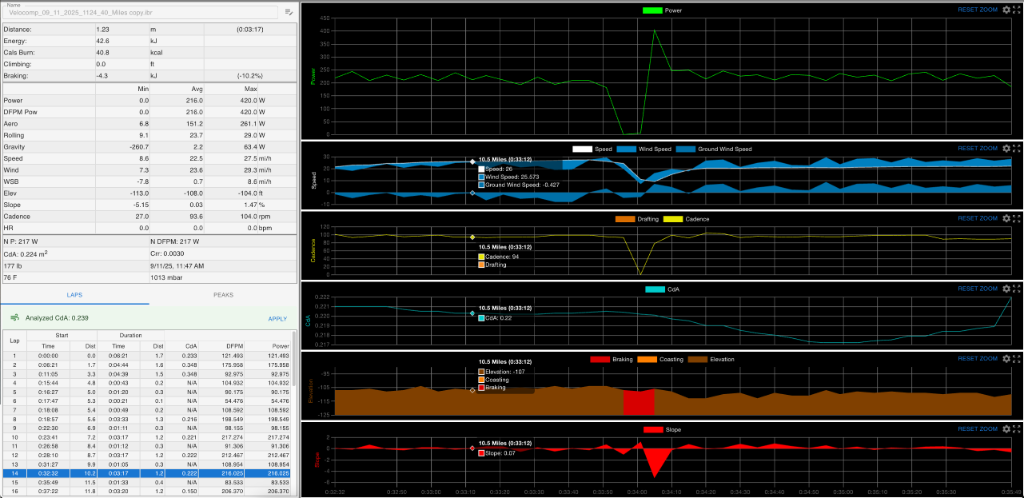Screen dimensions: 1024x498
Task: Click the DFPM column header in laps table
Action: (x=232, y=346)
